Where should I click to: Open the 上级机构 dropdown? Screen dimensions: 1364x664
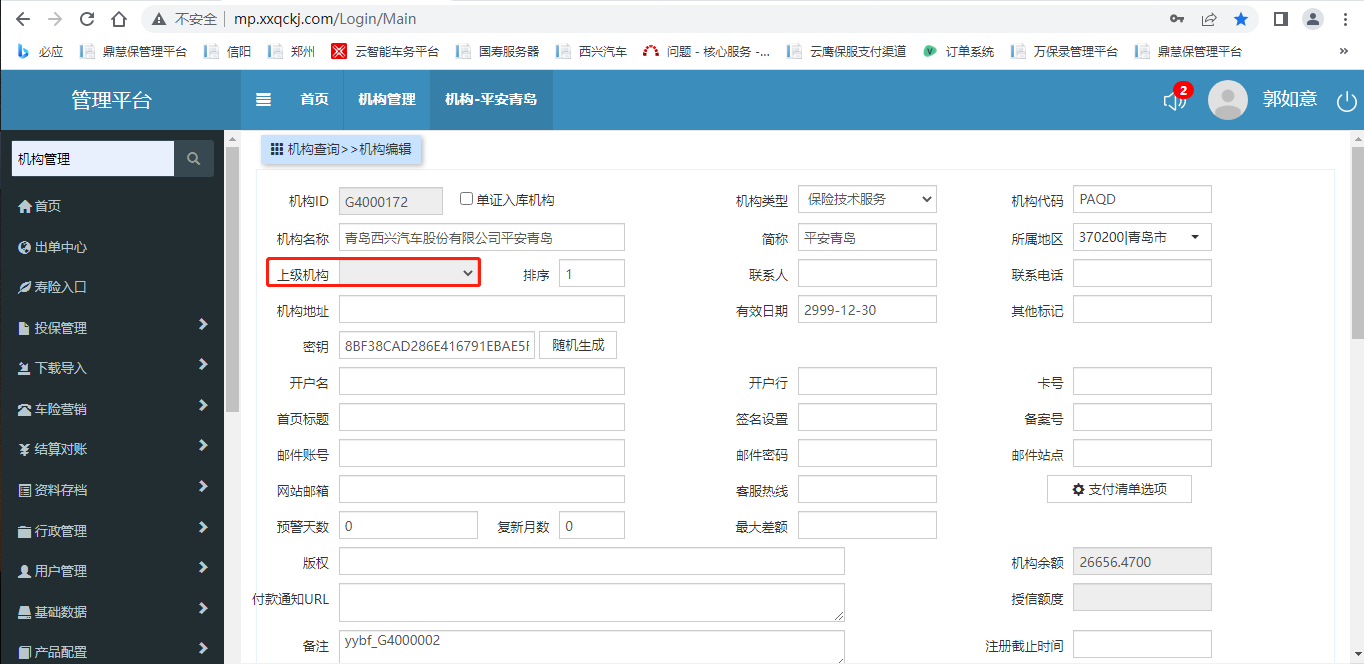click(x=409, y=273)
